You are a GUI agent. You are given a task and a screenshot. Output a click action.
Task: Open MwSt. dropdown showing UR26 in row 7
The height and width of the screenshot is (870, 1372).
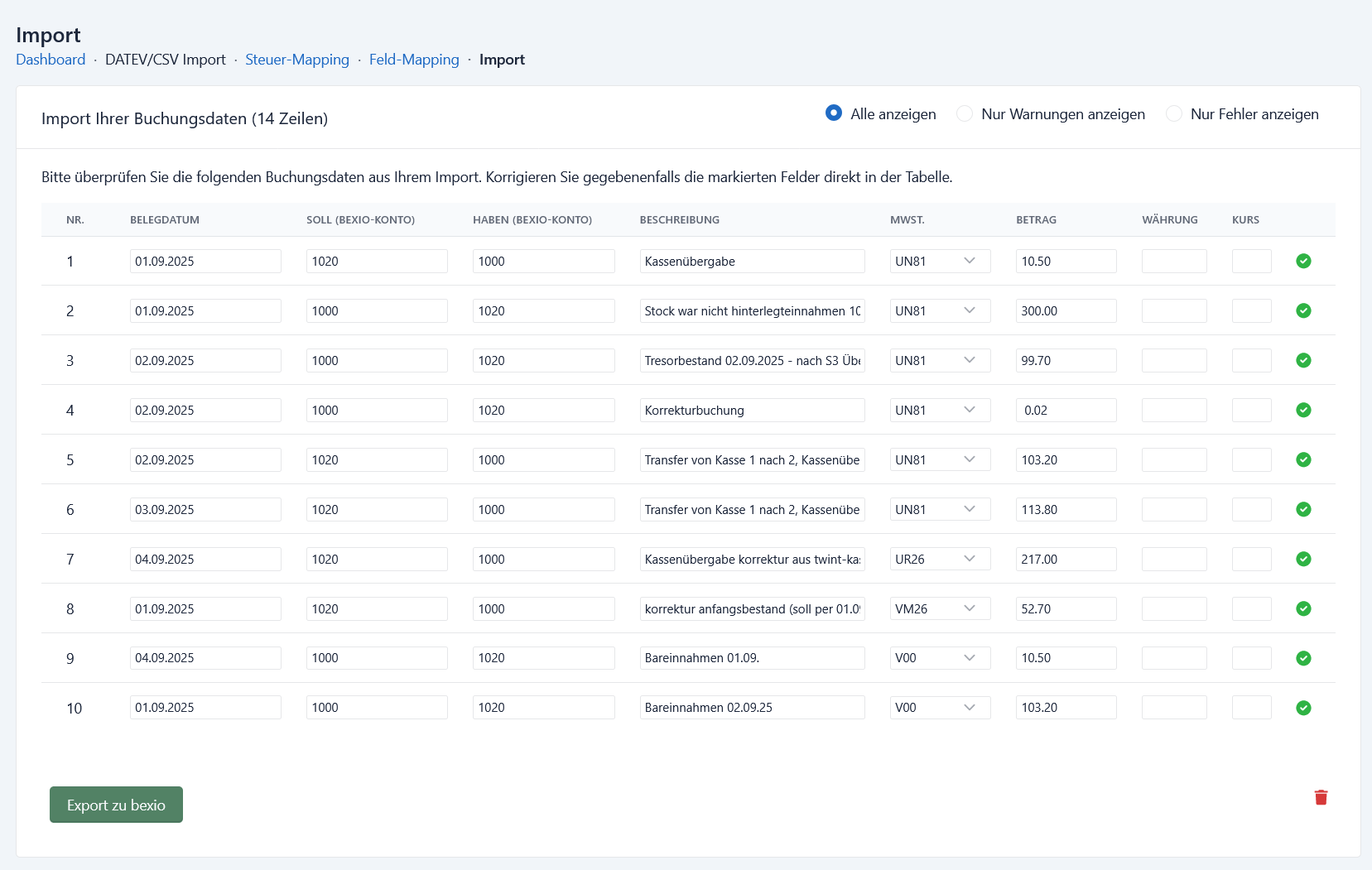pyautogui.click(x=940, y=559)
